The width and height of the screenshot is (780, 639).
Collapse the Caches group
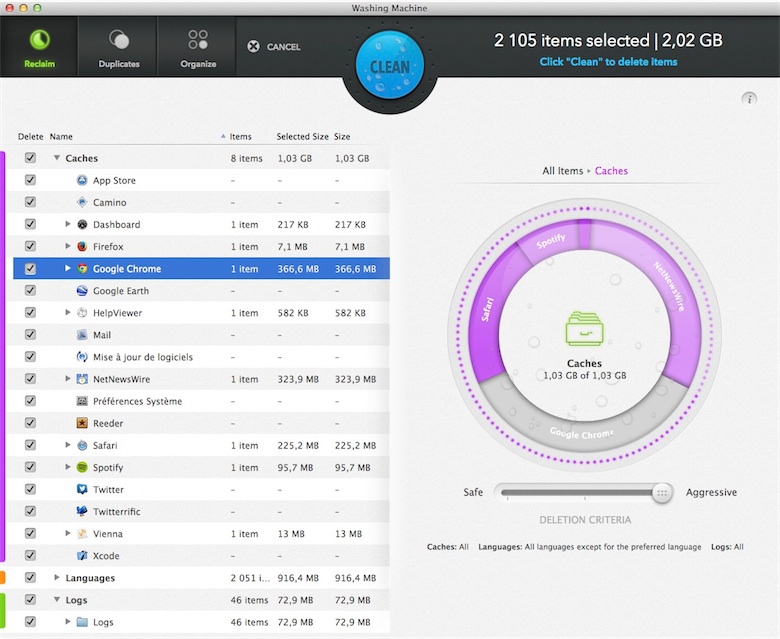[57, 158]
